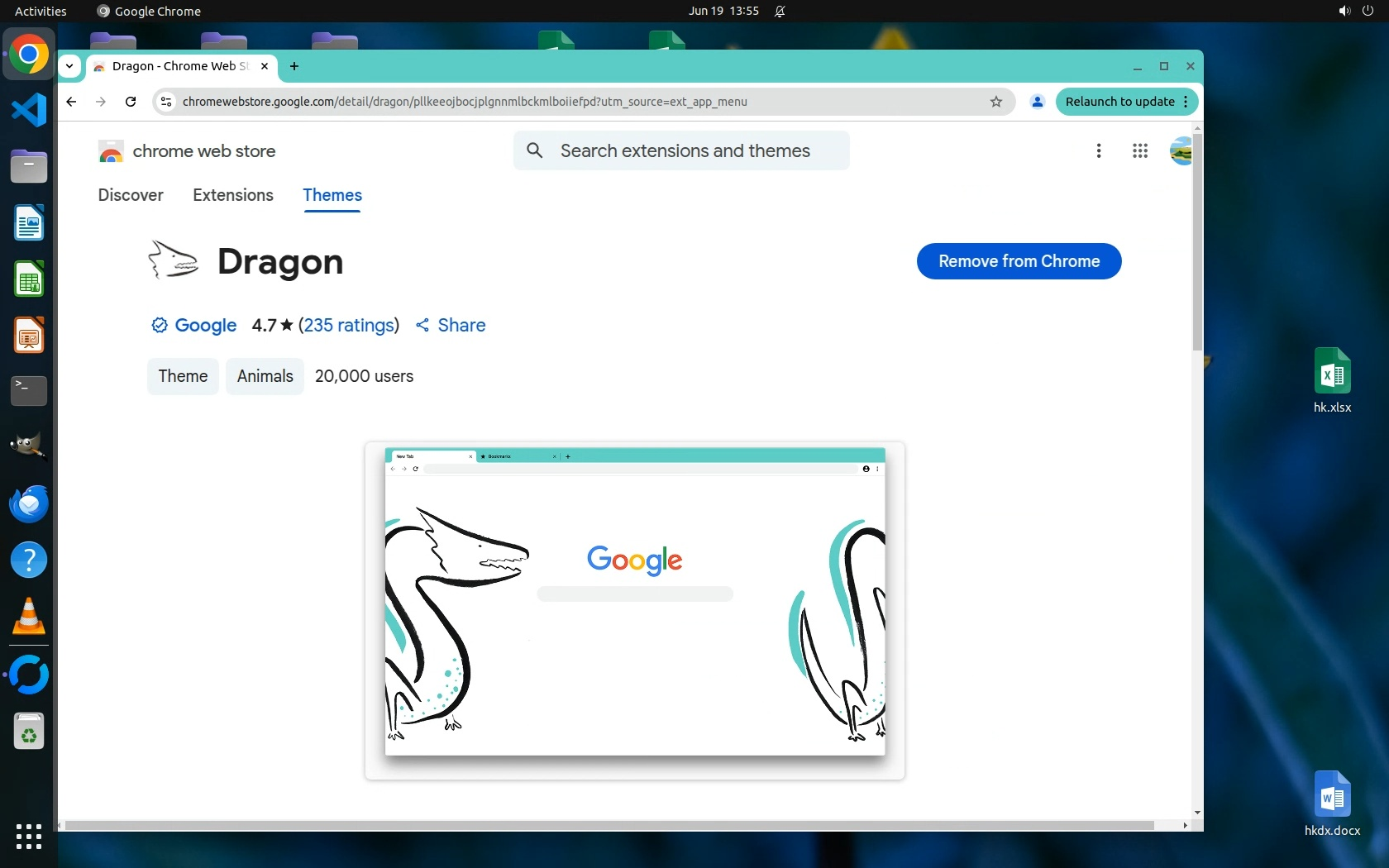The width and height of the screenshot is (1389, 868).
Task: Open a new browser tab
Action: pyautogui.click(x=294, y=66)
